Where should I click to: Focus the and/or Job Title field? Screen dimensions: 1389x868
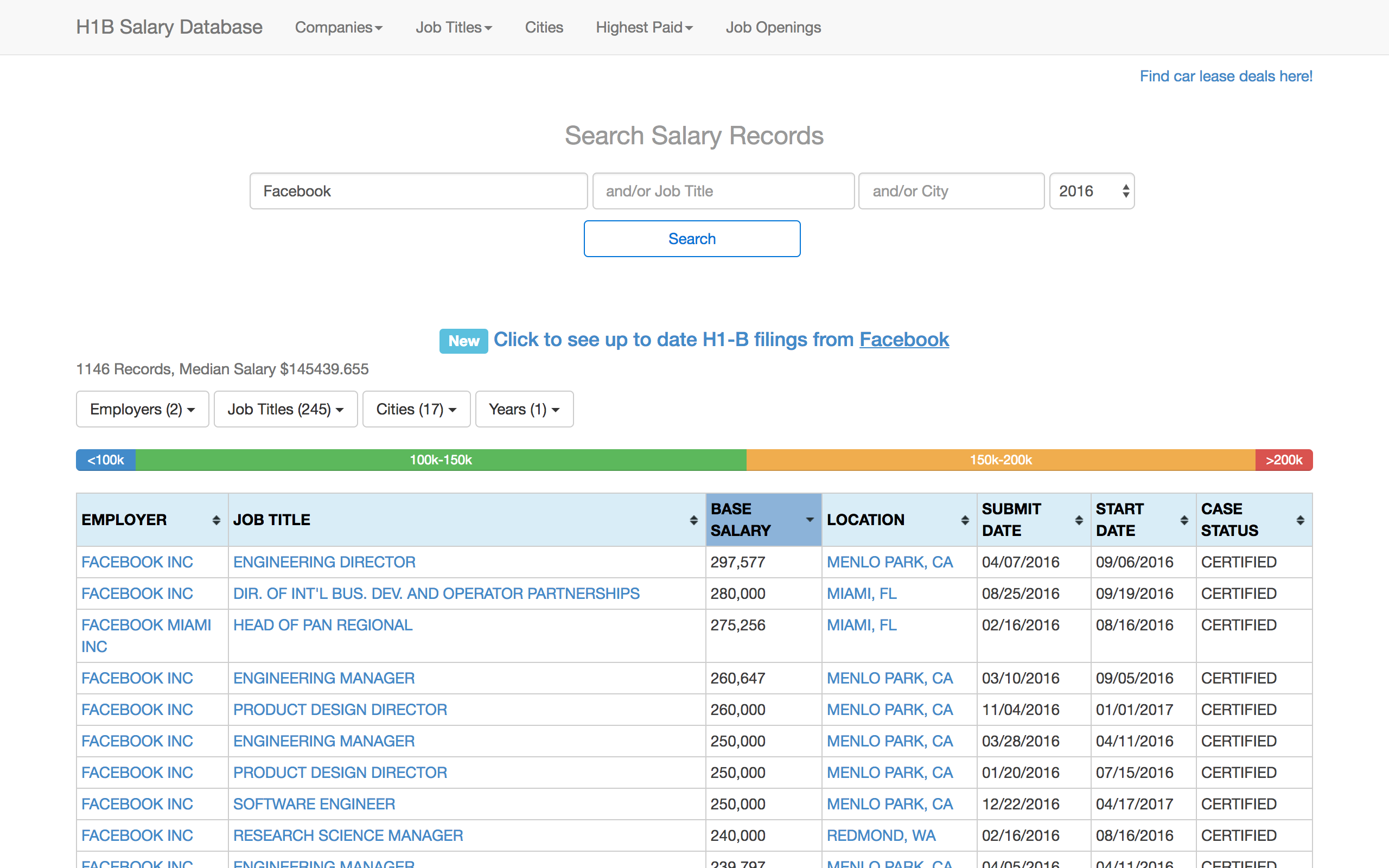coord(723,191)
